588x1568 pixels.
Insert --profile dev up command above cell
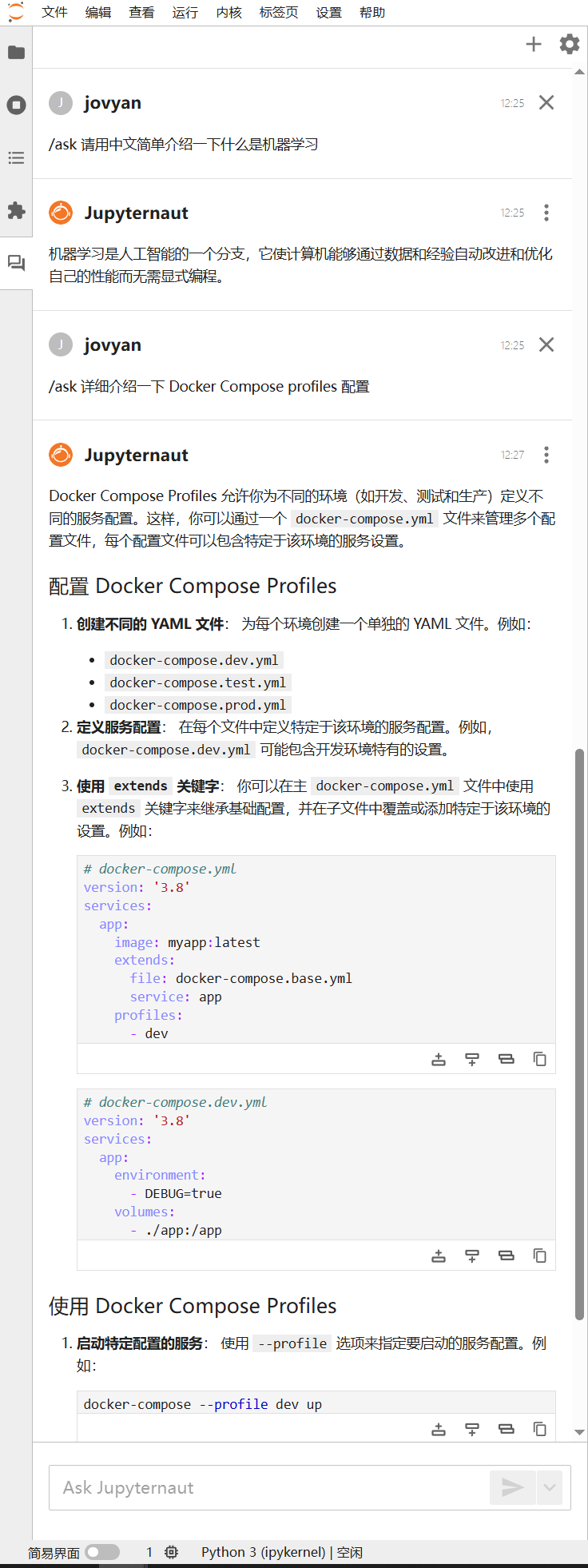point(439,1429)
